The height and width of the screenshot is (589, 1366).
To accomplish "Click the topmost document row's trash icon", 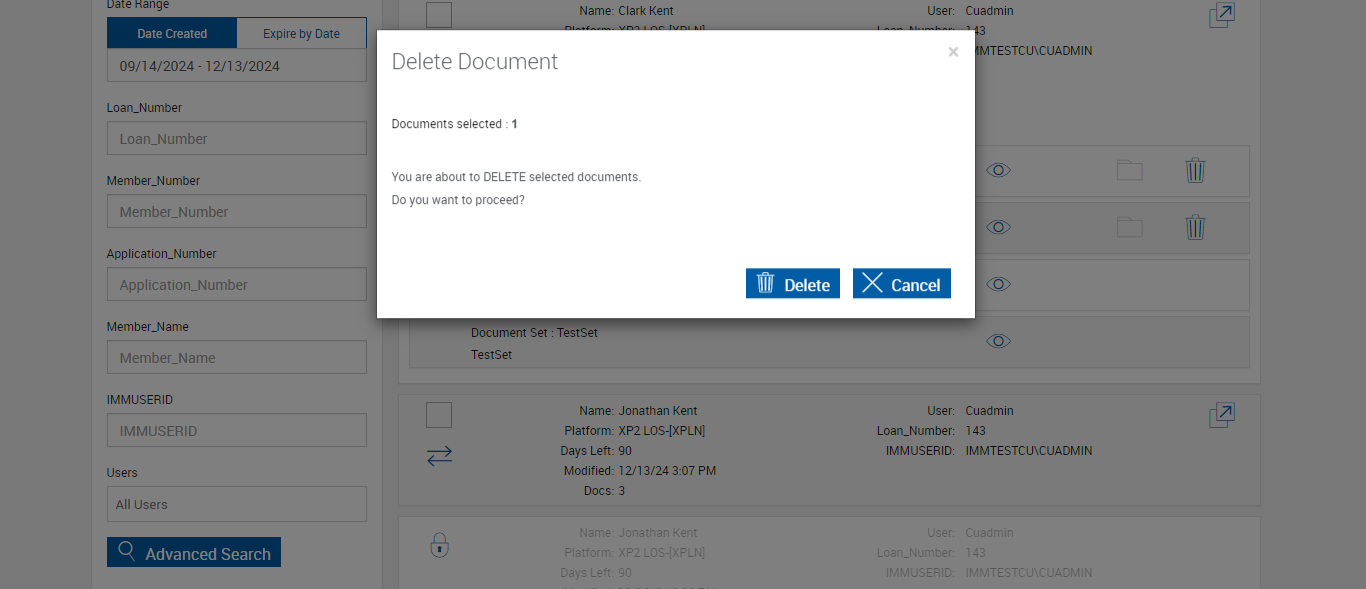I will (1195, 170).
